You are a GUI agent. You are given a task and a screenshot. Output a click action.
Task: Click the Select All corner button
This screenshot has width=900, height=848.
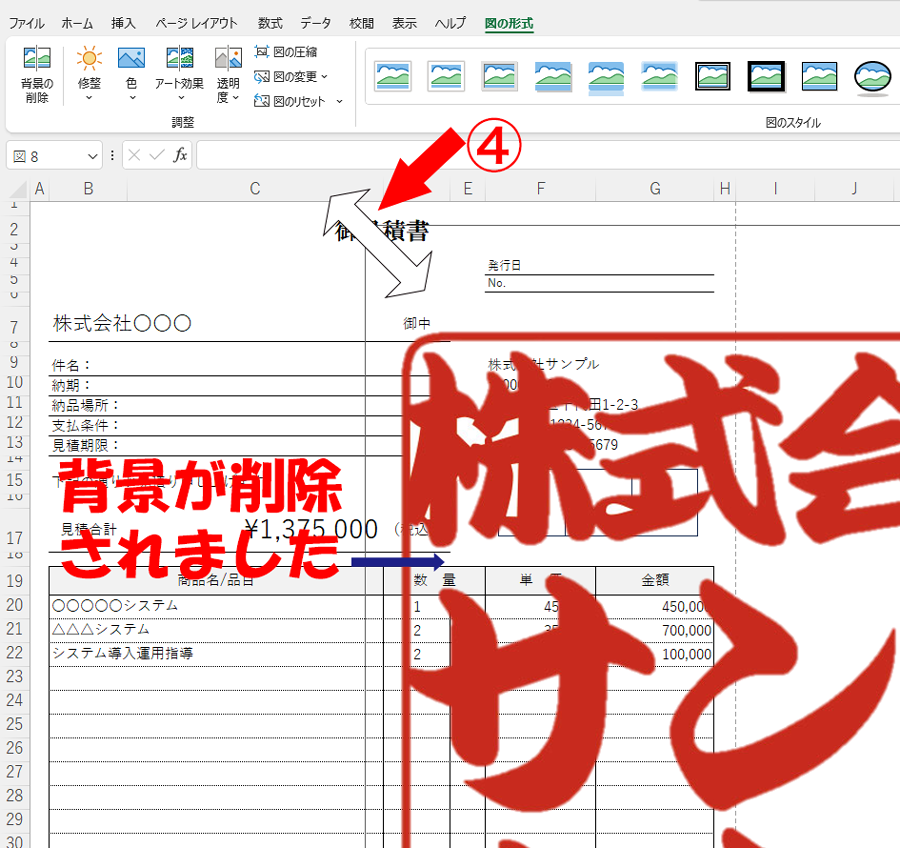pyautogui.click(x=16, y=189)
